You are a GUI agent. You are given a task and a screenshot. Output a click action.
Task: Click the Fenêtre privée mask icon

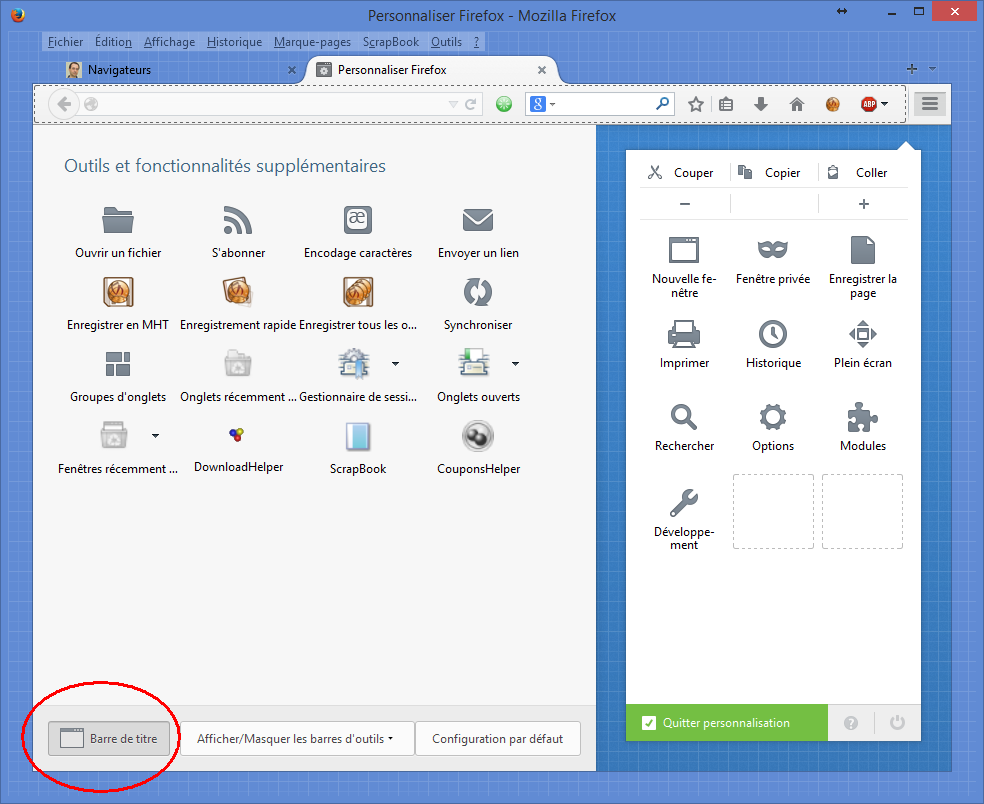(x=773, y=249)
